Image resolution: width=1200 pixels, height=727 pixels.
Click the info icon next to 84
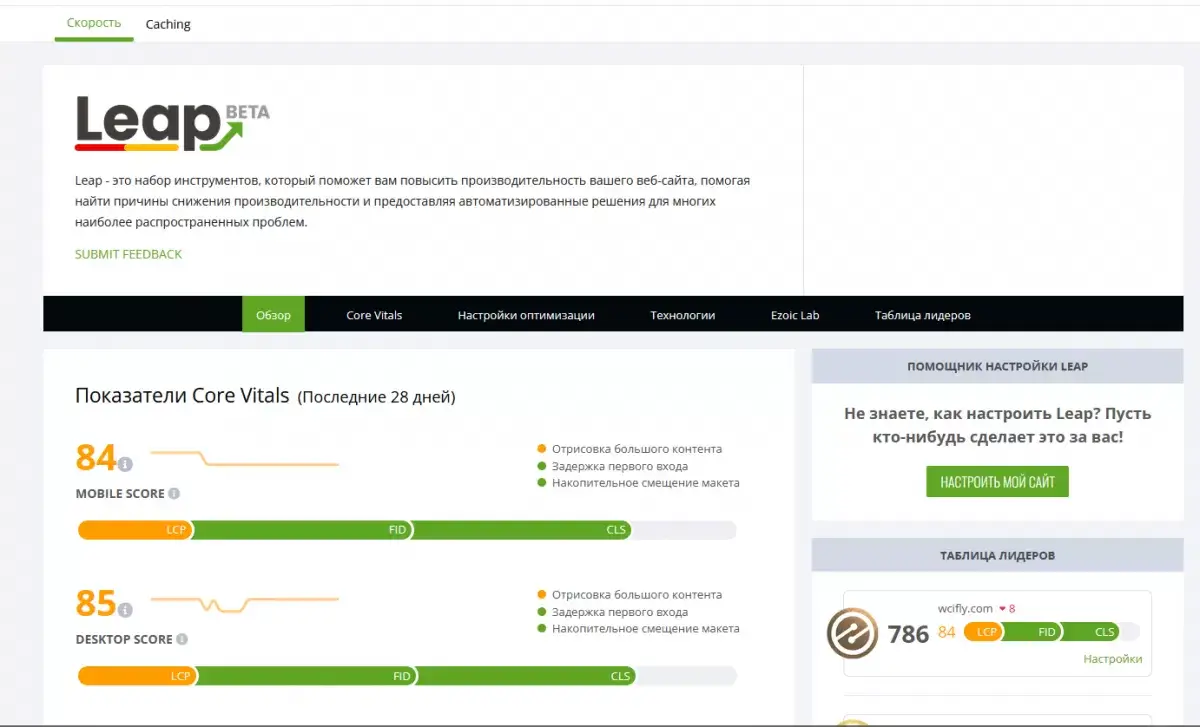[125, 464]
